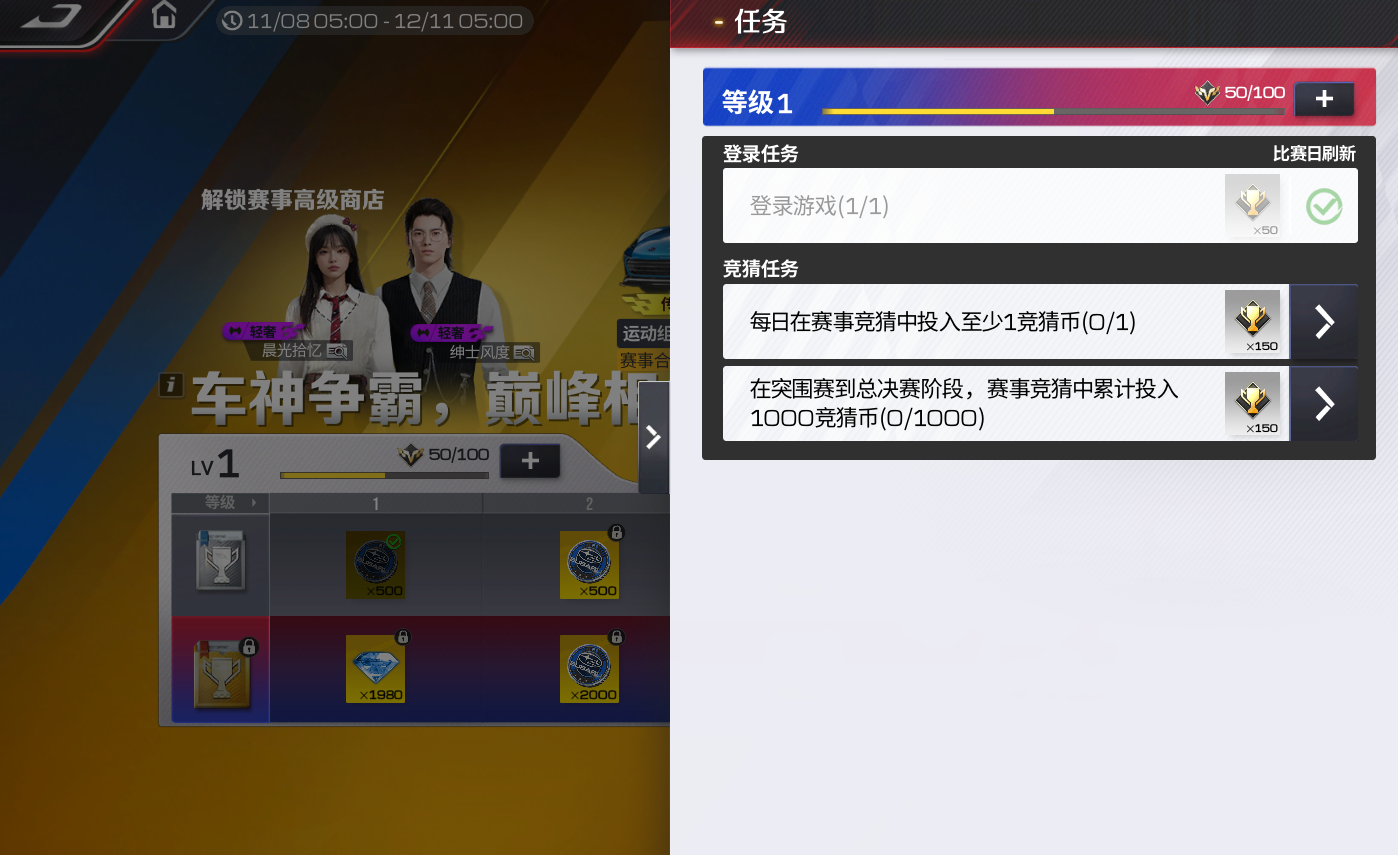
Task: Expand the 等级 column header arrow
Action: (254, 503)
